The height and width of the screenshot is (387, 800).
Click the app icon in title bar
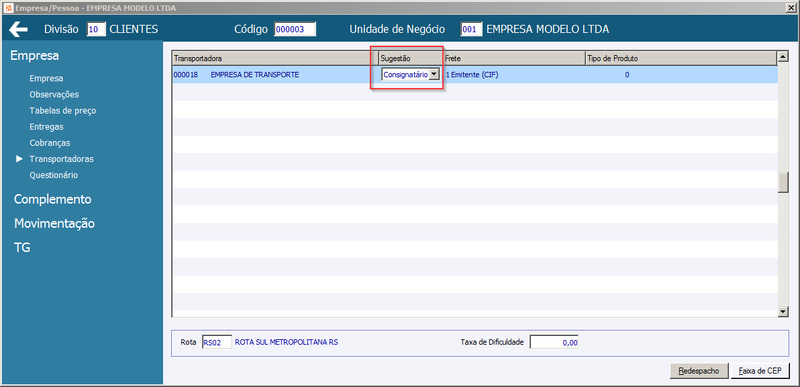click(9, 7)
